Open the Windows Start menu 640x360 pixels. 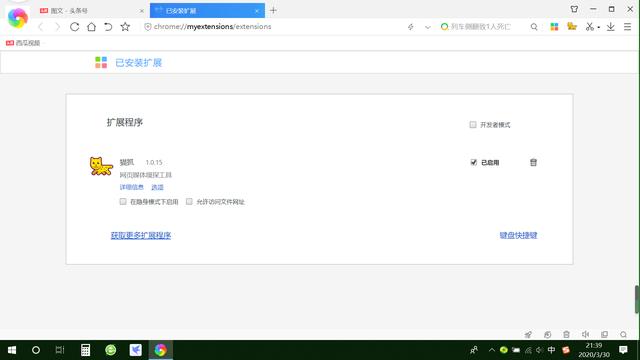(12, 350)
